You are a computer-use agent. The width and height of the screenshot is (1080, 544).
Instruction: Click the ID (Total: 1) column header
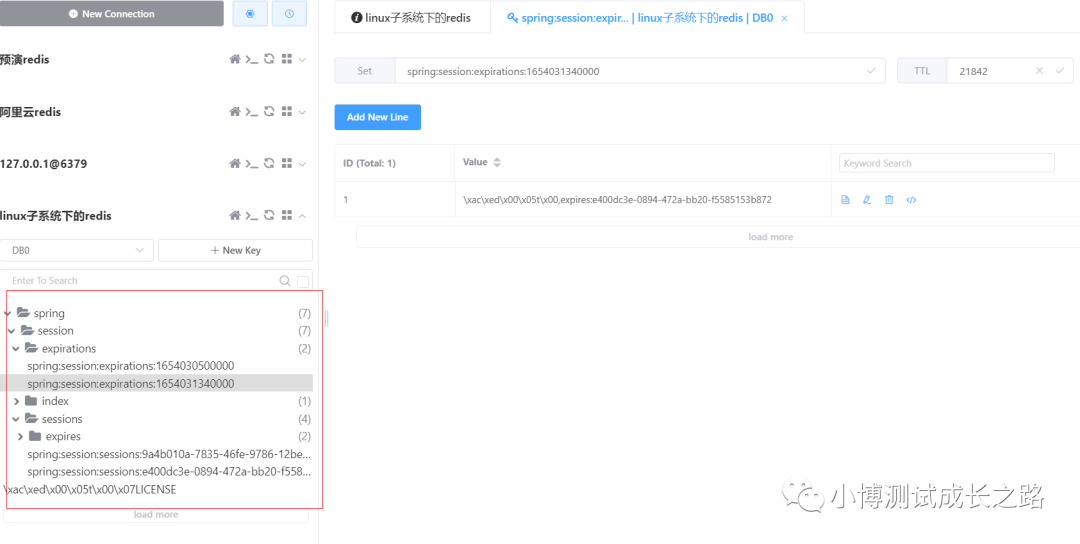point(369,163)
